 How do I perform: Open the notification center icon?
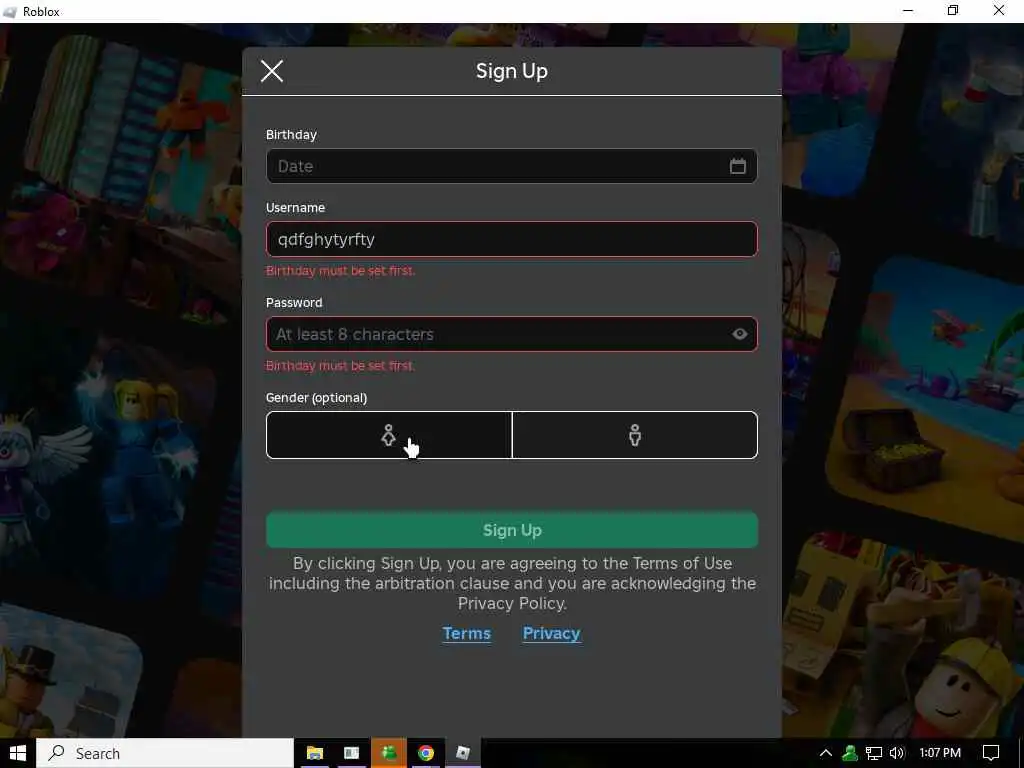[x=991, y=753]
